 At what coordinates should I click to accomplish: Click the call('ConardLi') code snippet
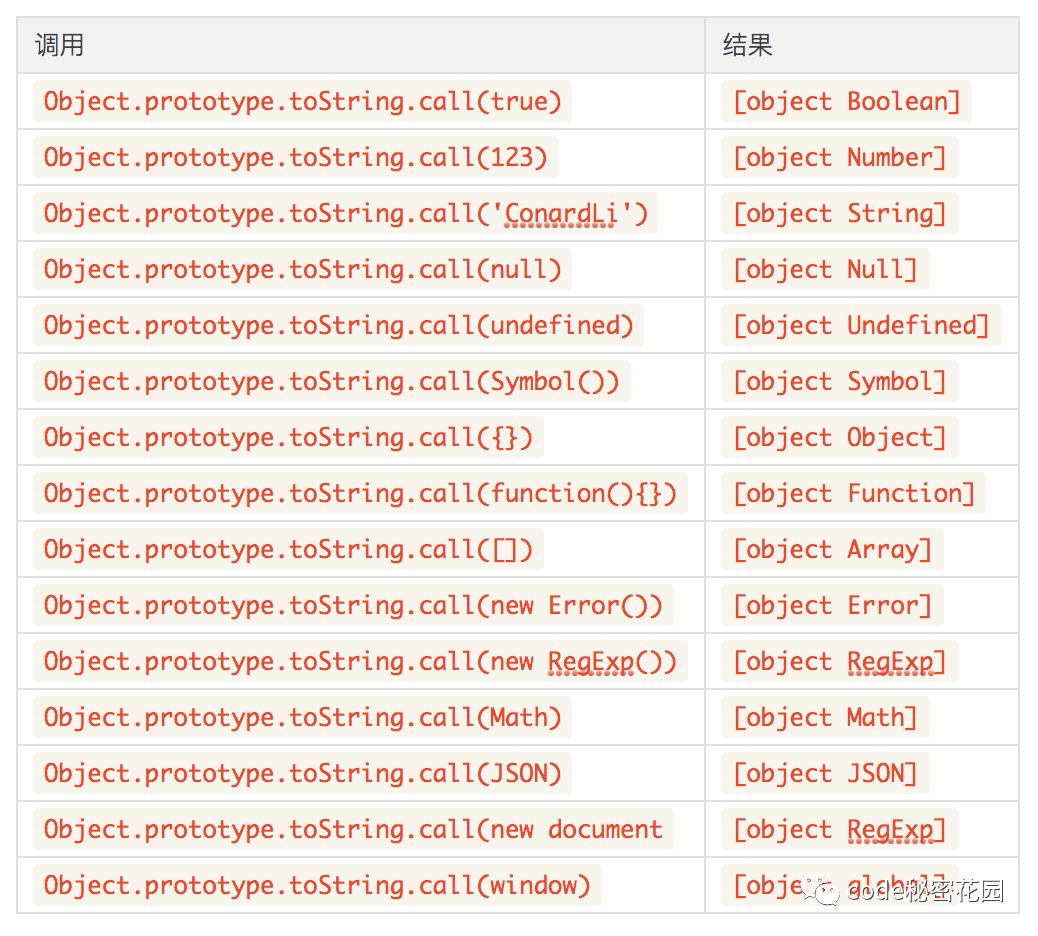[x=346, y=213]
